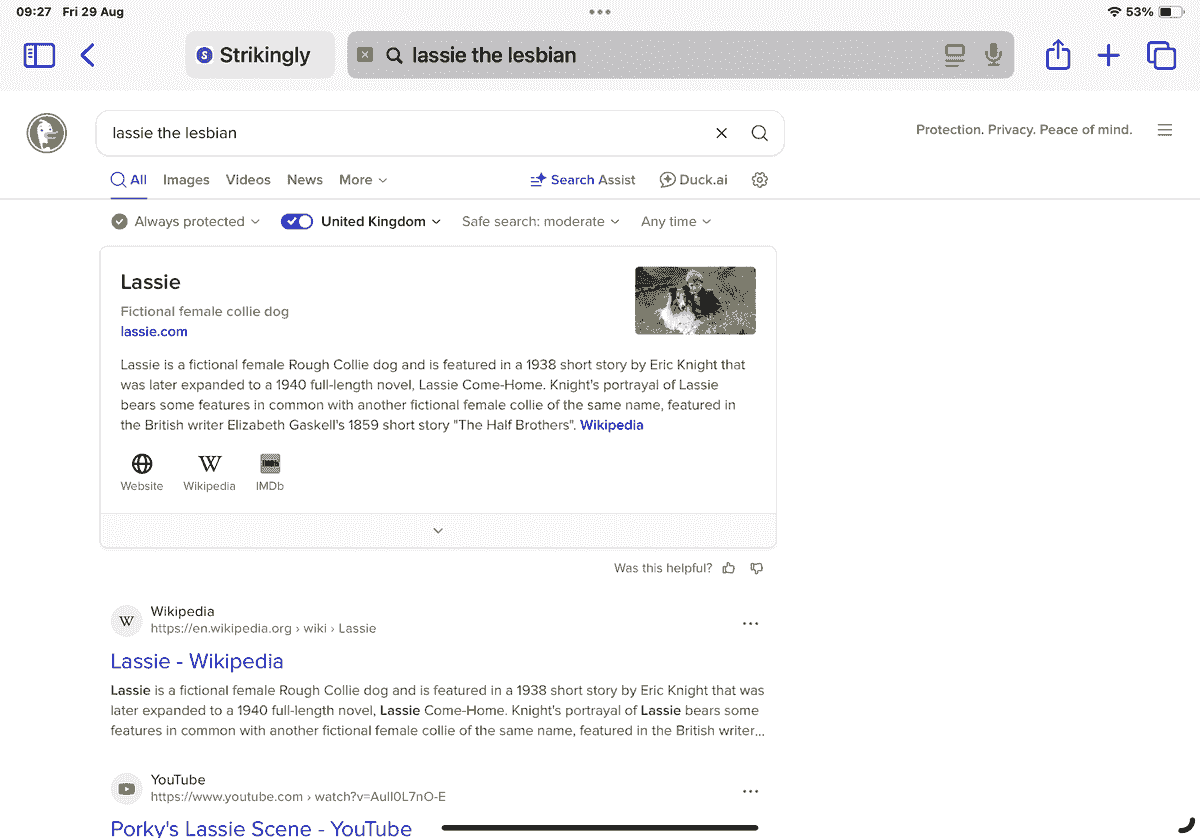Close the current tab with X icon
The height and width of the screenshot is (838, 1200).
365,55
